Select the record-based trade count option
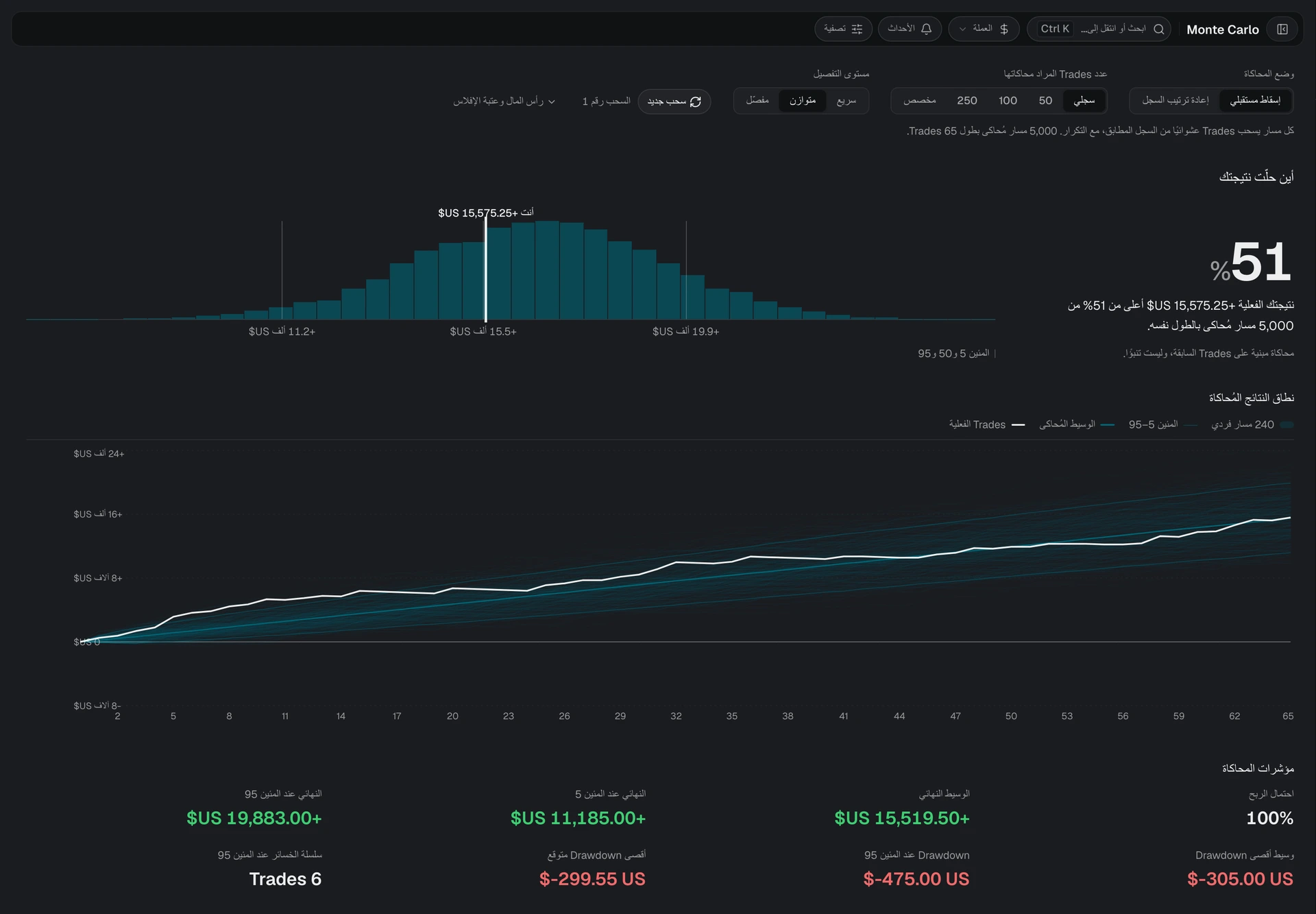1316x914 pixels. (1084, 101)
